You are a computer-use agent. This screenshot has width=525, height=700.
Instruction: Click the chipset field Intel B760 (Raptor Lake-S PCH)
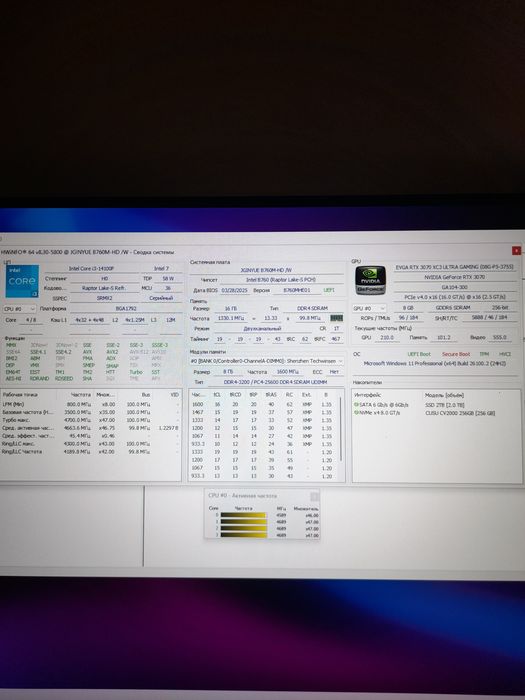[280, 279]
